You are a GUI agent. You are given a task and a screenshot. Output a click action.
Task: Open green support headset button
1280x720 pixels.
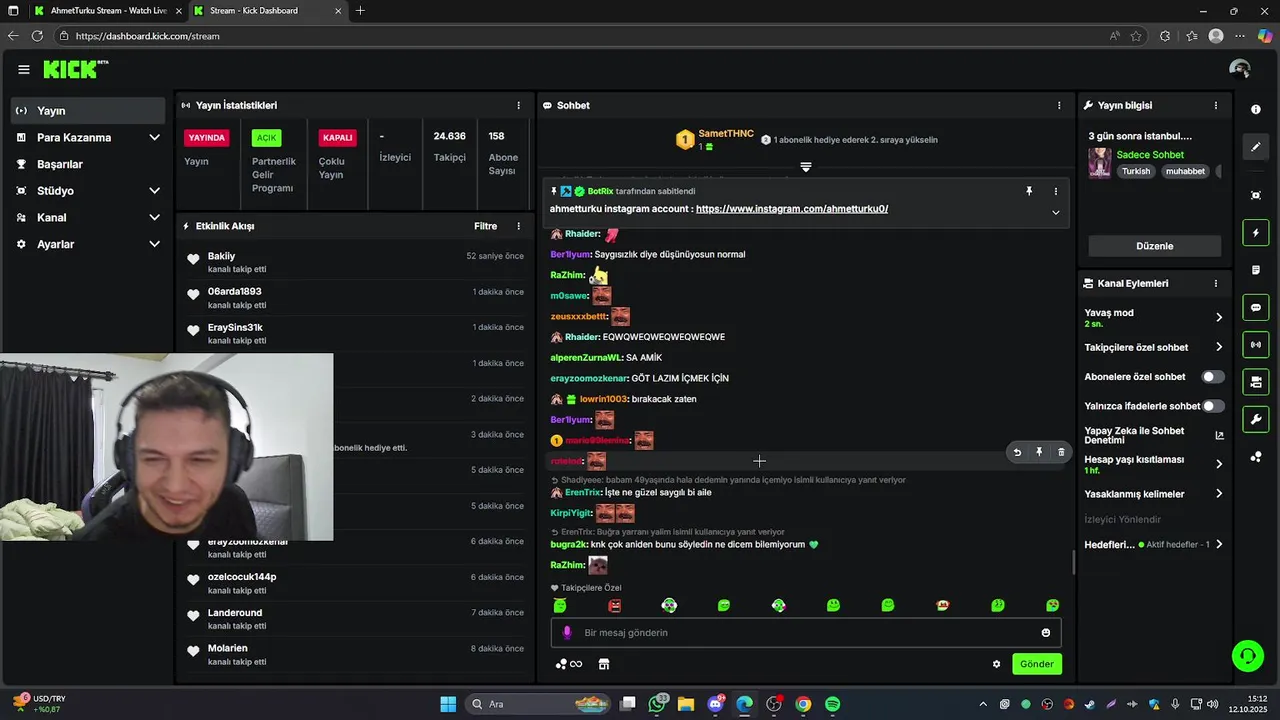click(x=1248, y=656)
